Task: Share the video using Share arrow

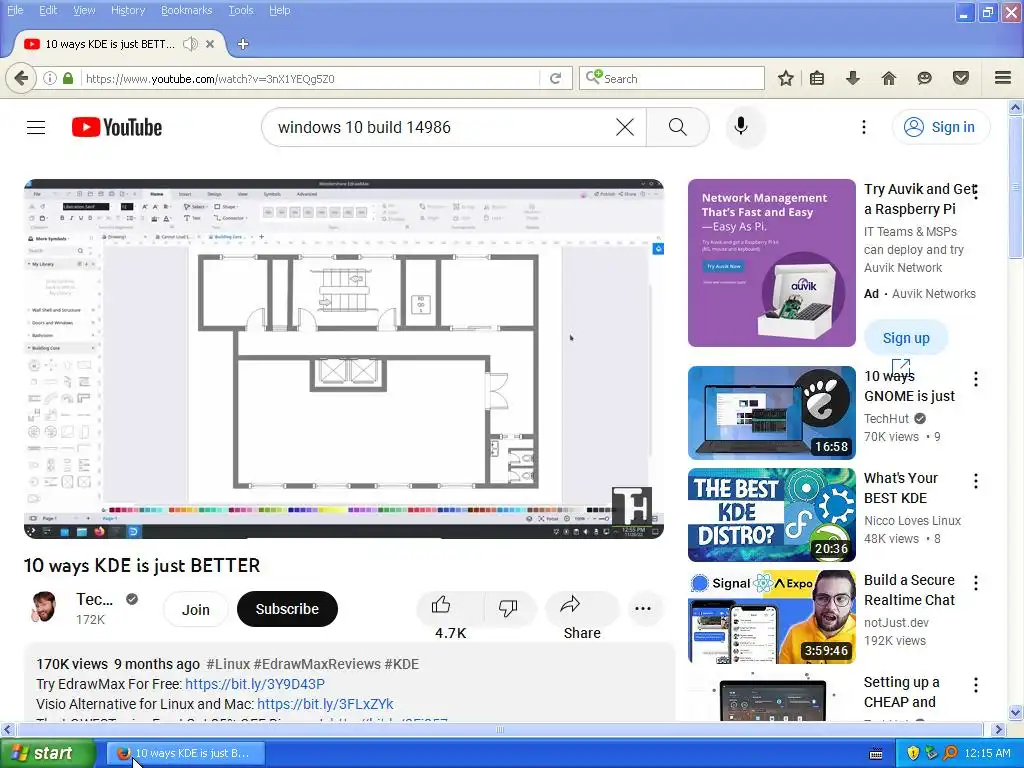Action: (581, 608)
